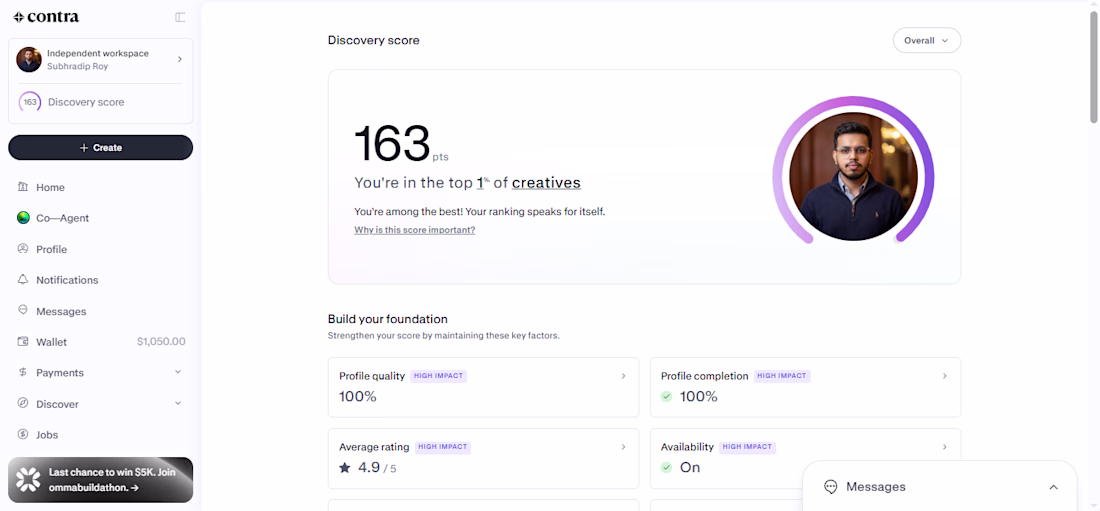Click the Discovery score page heading

click(374, 40)
